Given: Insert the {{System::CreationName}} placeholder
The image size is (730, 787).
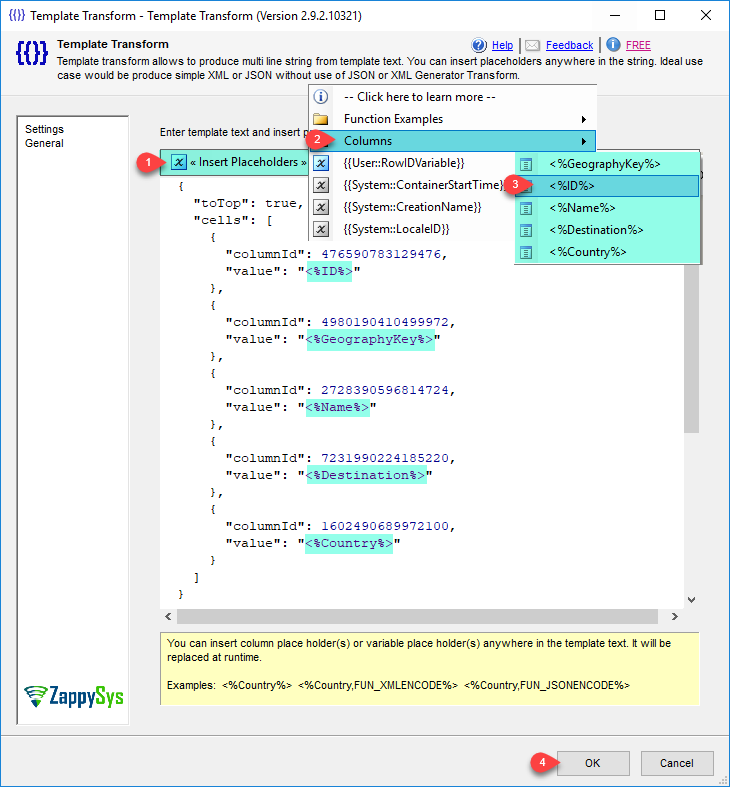Looking at the screenshot, I should coord(412,207).
